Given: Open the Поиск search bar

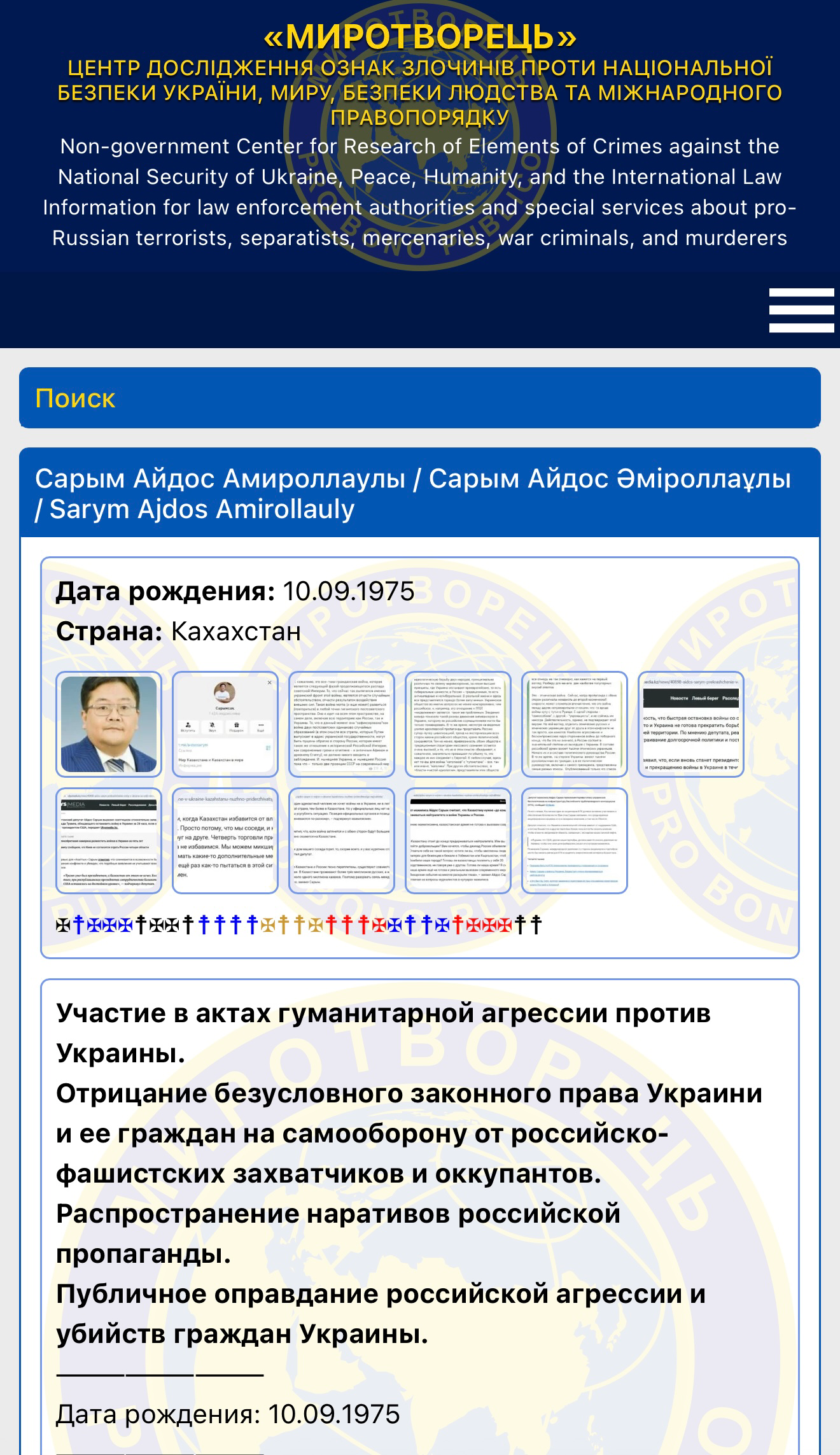Looking at the screenshot, I should pos(419,398).
